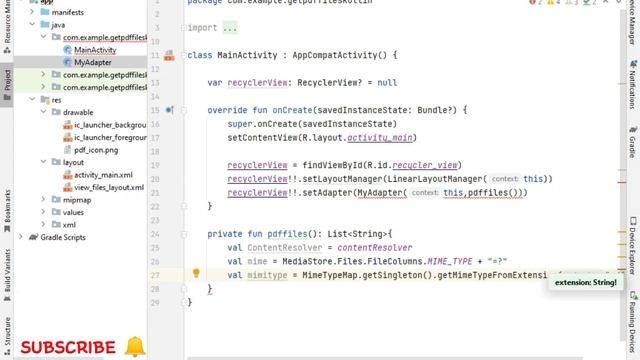Click the java folder icon
The height and width of the screenshot is (360, 640).
(x=45, y=24)
